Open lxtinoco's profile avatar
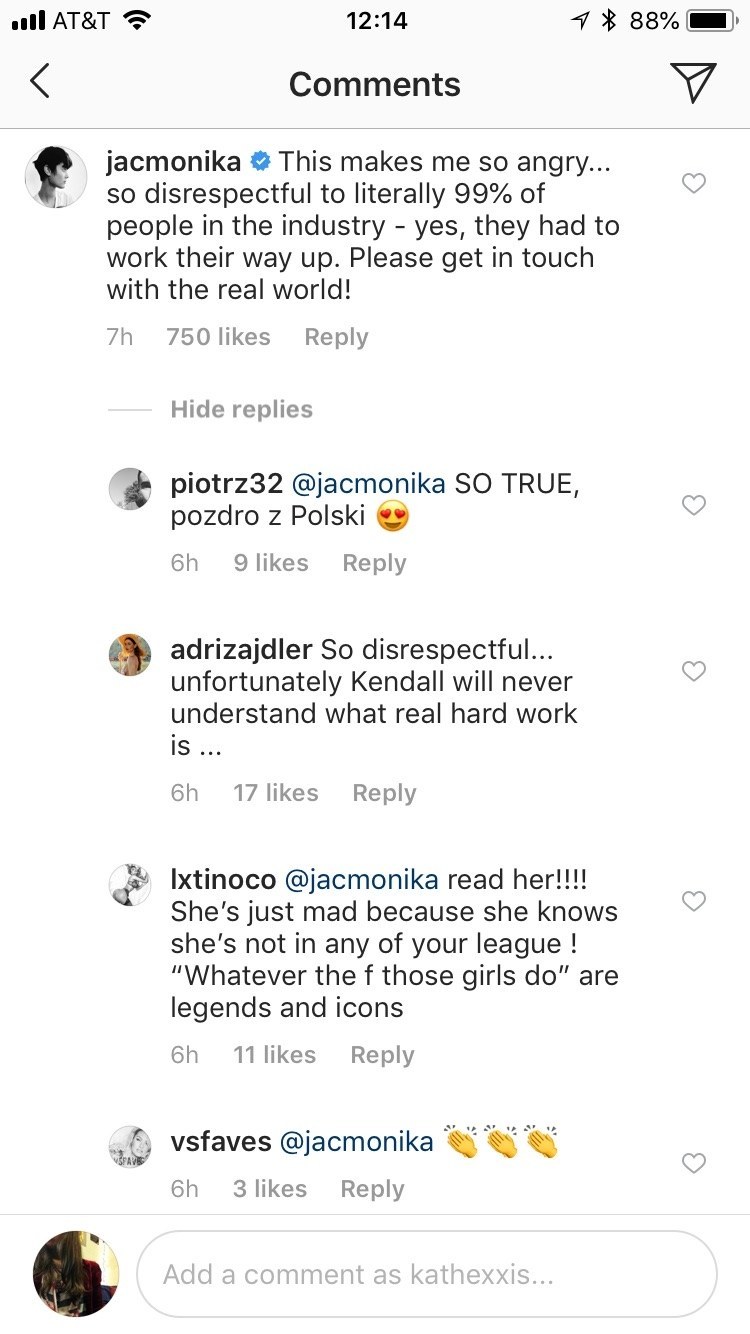Image resolution: width=750 pixels, height=1334 pixels. click(x=130, y=885)
